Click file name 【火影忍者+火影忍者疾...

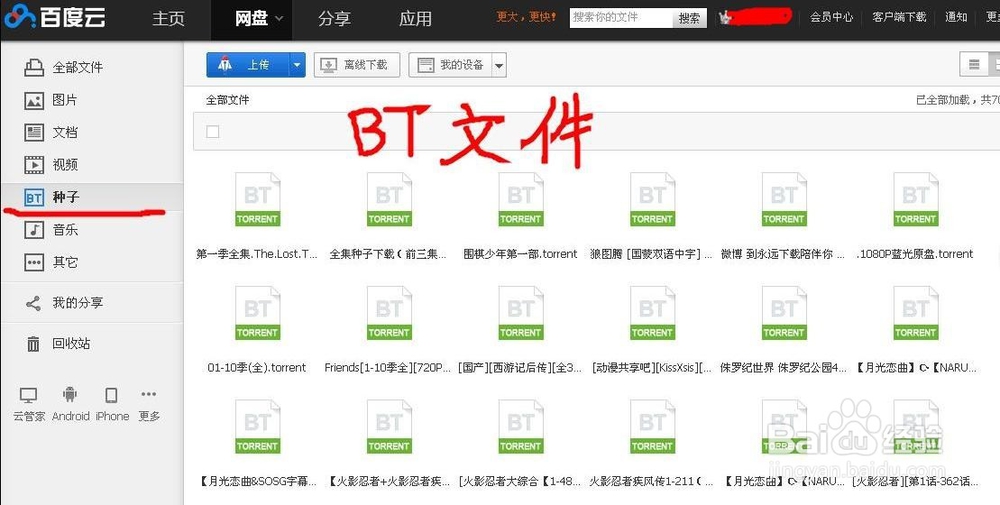(x=389, y=481)
